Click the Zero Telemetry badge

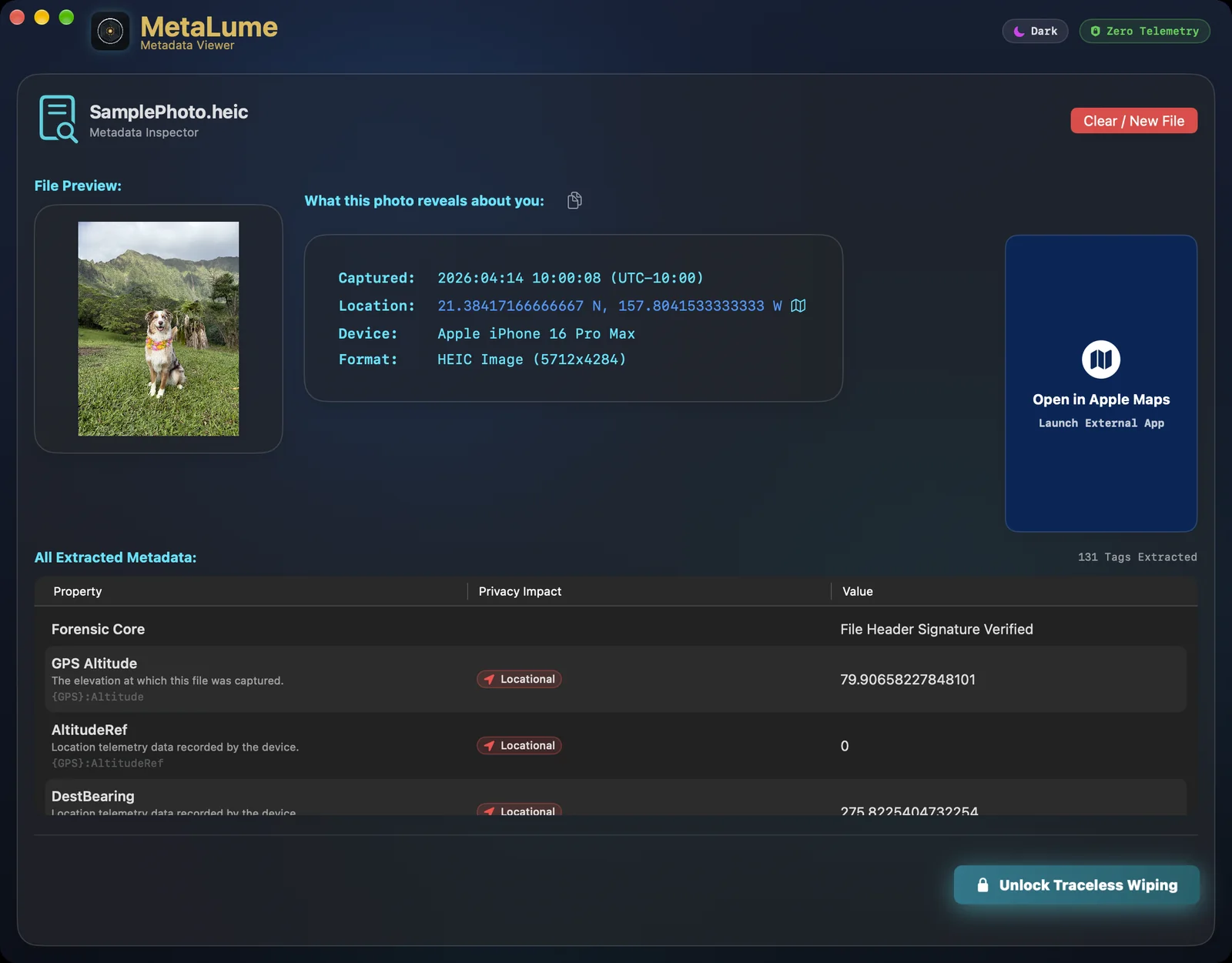pos(1144,31)
